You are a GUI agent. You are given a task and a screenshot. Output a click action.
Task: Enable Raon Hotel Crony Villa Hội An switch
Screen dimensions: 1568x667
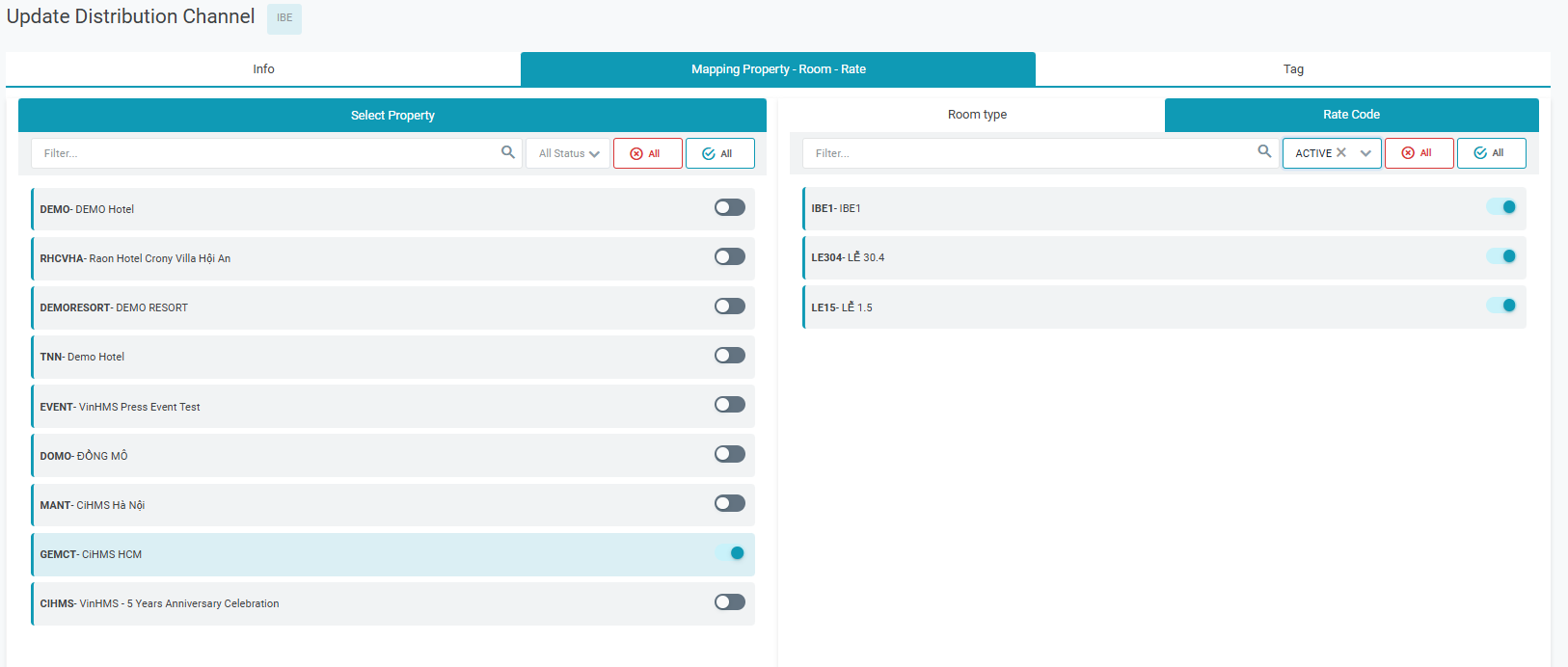pos(730,256)
